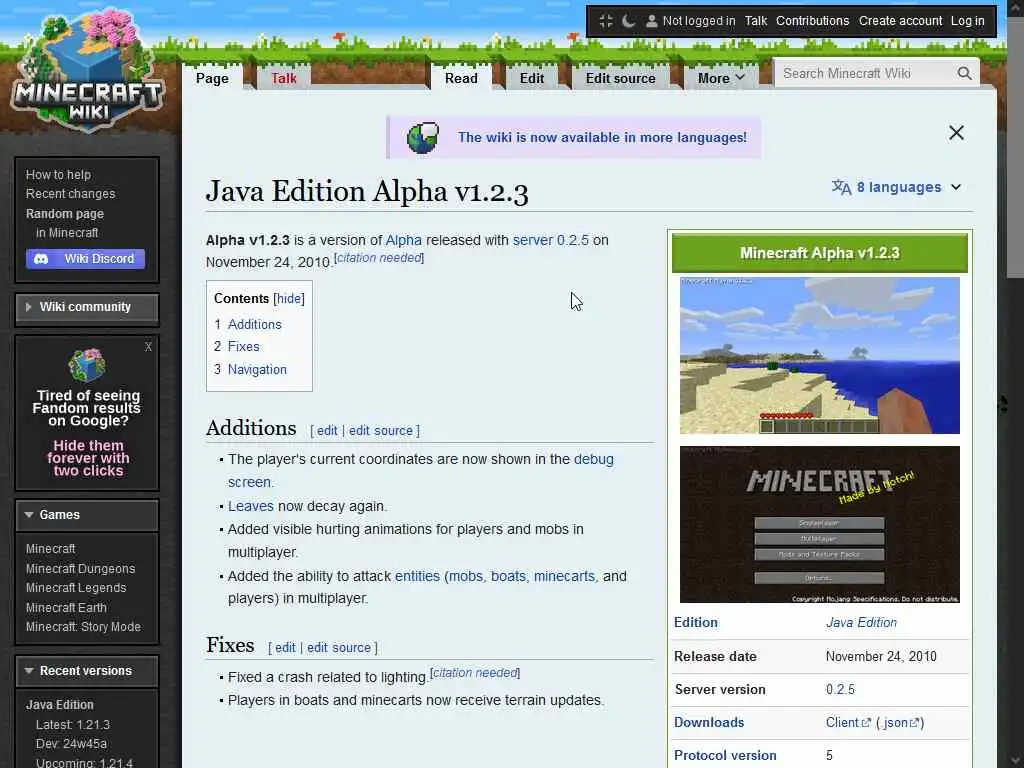Open the Minecraft title screen thumbnail
Image resolution: width=1024 pixels, height=768 pixels.
point(820,524)
